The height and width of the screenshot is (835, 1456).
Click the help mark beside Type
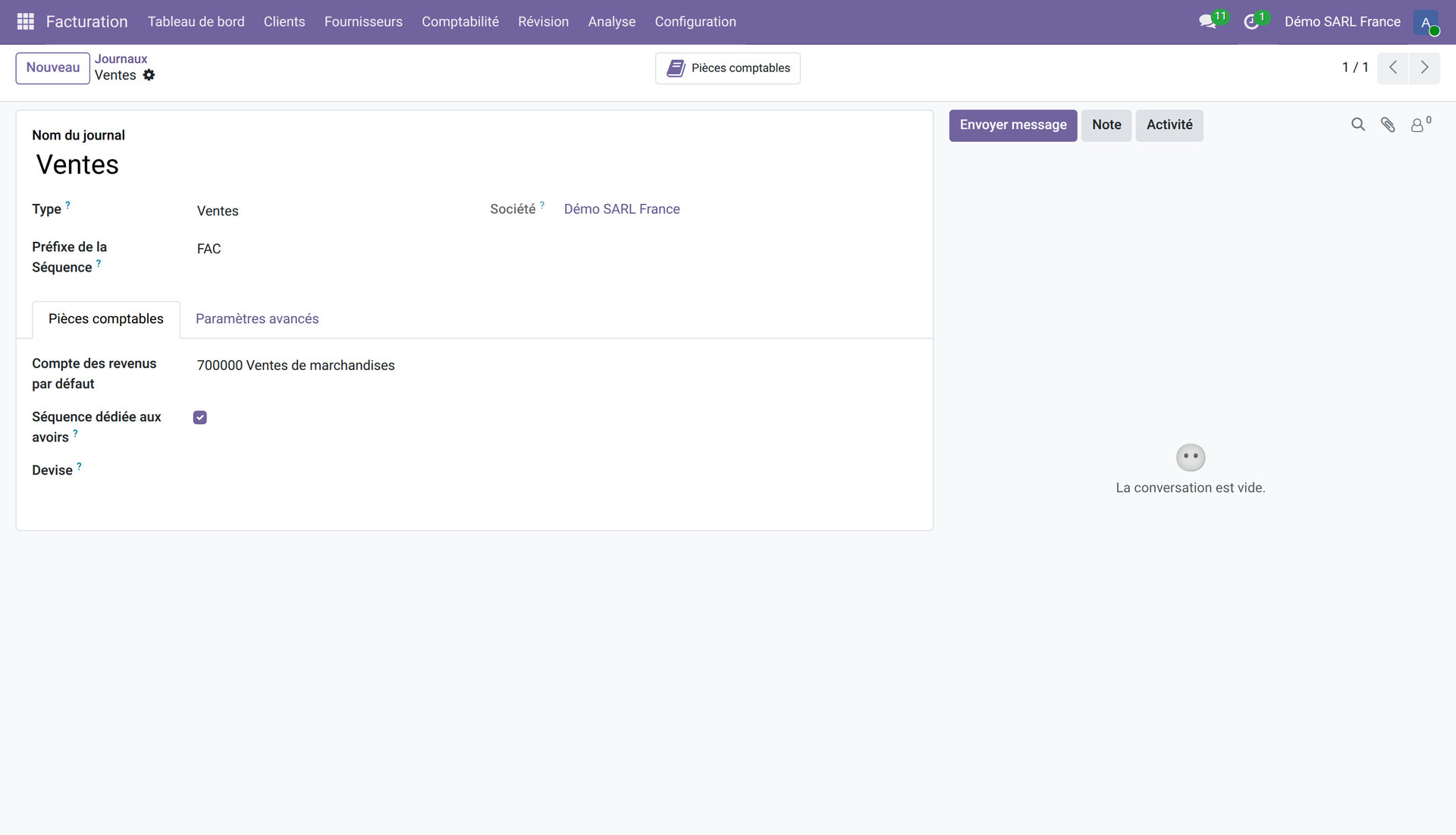pyautogui.click(x=67, y=205)
